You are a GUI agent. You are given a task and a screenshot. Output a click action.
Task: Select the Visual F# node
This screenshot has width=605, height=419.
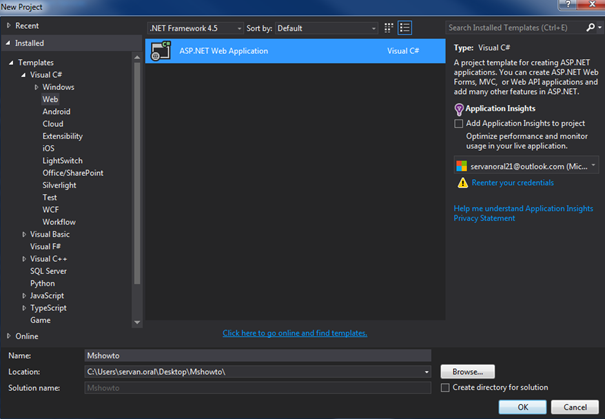45,247
